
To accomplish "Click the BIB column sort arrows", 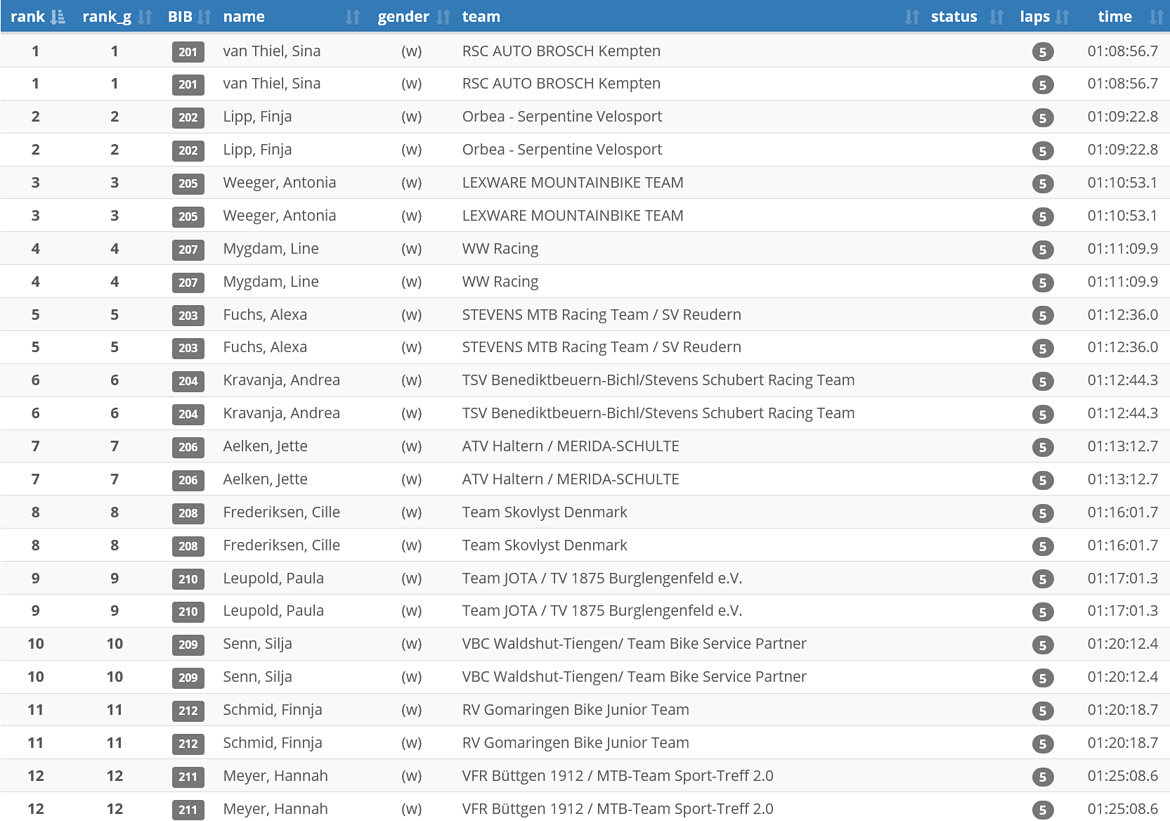I will (204, 16).
